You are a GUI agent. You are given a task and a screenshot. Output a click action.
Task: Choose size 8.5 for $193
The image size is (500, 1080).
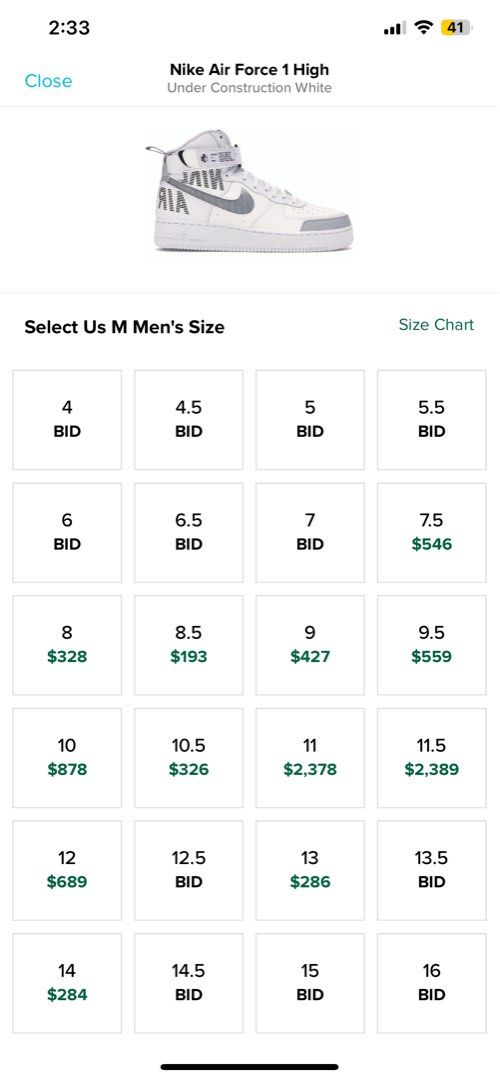(x=189, y=645)
